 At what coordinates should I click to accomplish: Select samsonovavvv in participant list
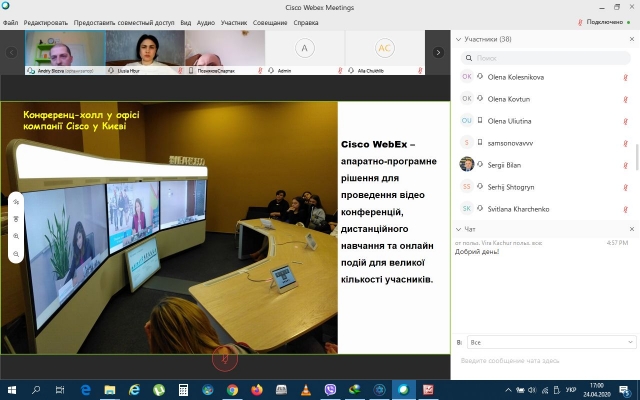pos(545,143)
